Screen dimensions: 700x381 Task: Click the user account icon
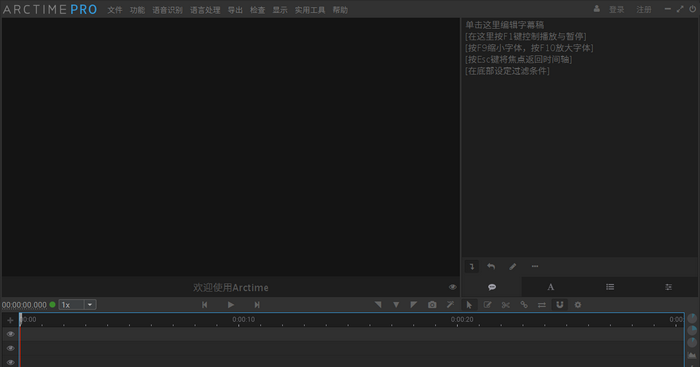click(596, 9)
